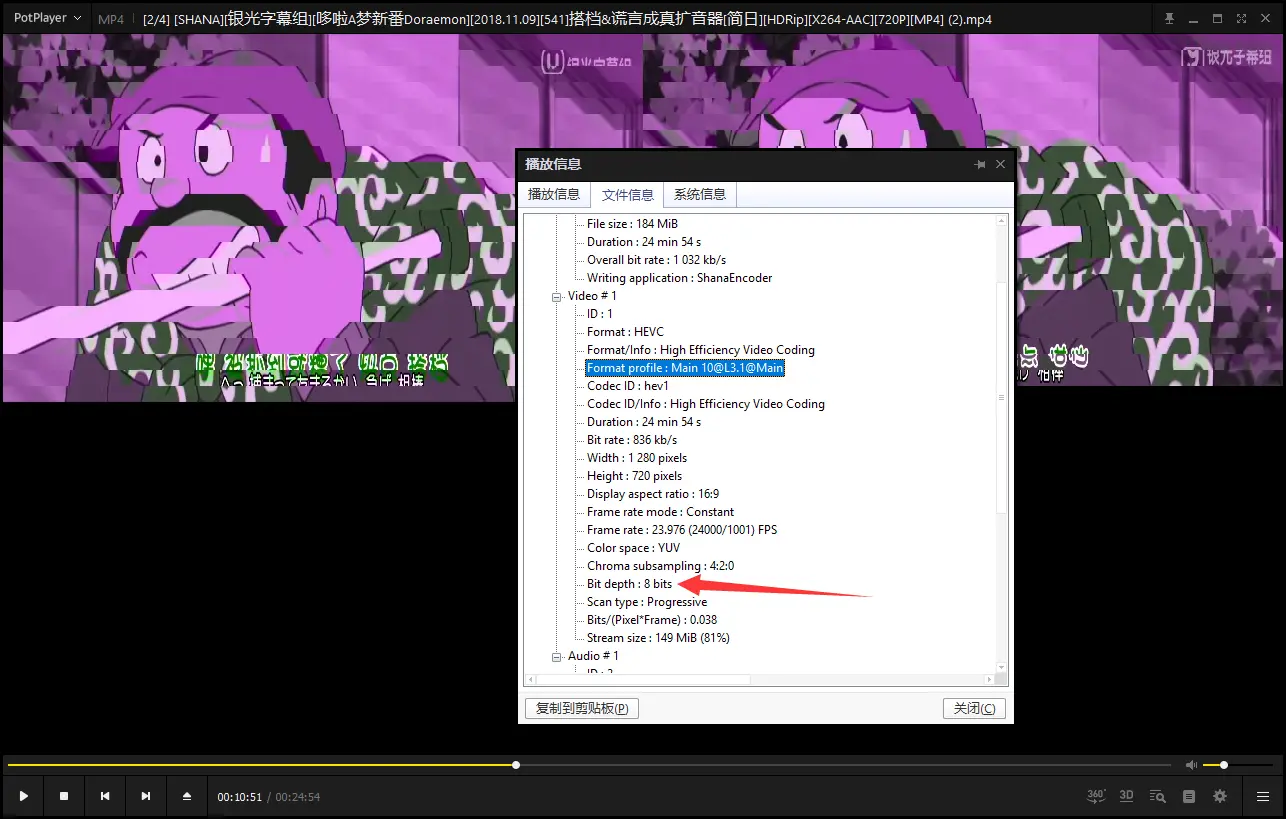The height and width of the screenshot is (819, 1286).
Task: Stop the video playback
Action: click(x=64, y=796)
